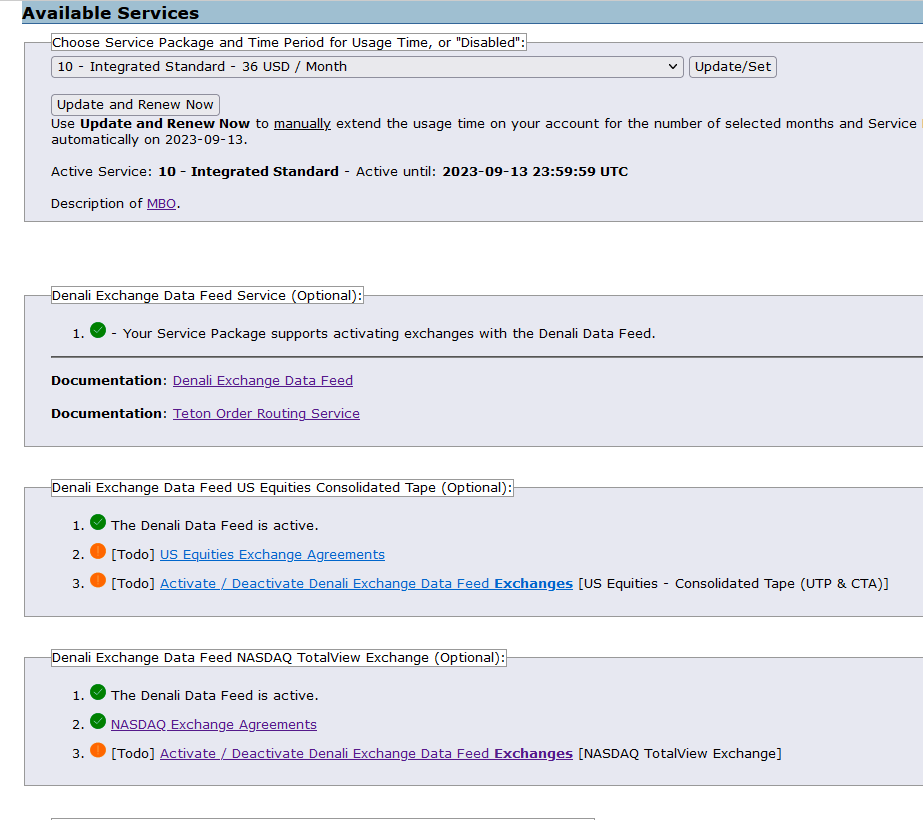Click orange todo icon beside US Equities Exchange Agreements
923x820 pixels.
point(98,551)
